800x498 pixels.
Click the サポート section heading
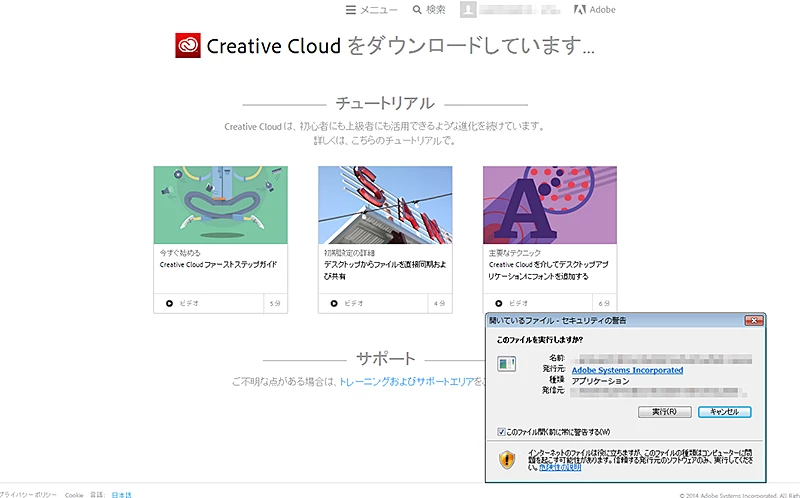pos(386,359)
